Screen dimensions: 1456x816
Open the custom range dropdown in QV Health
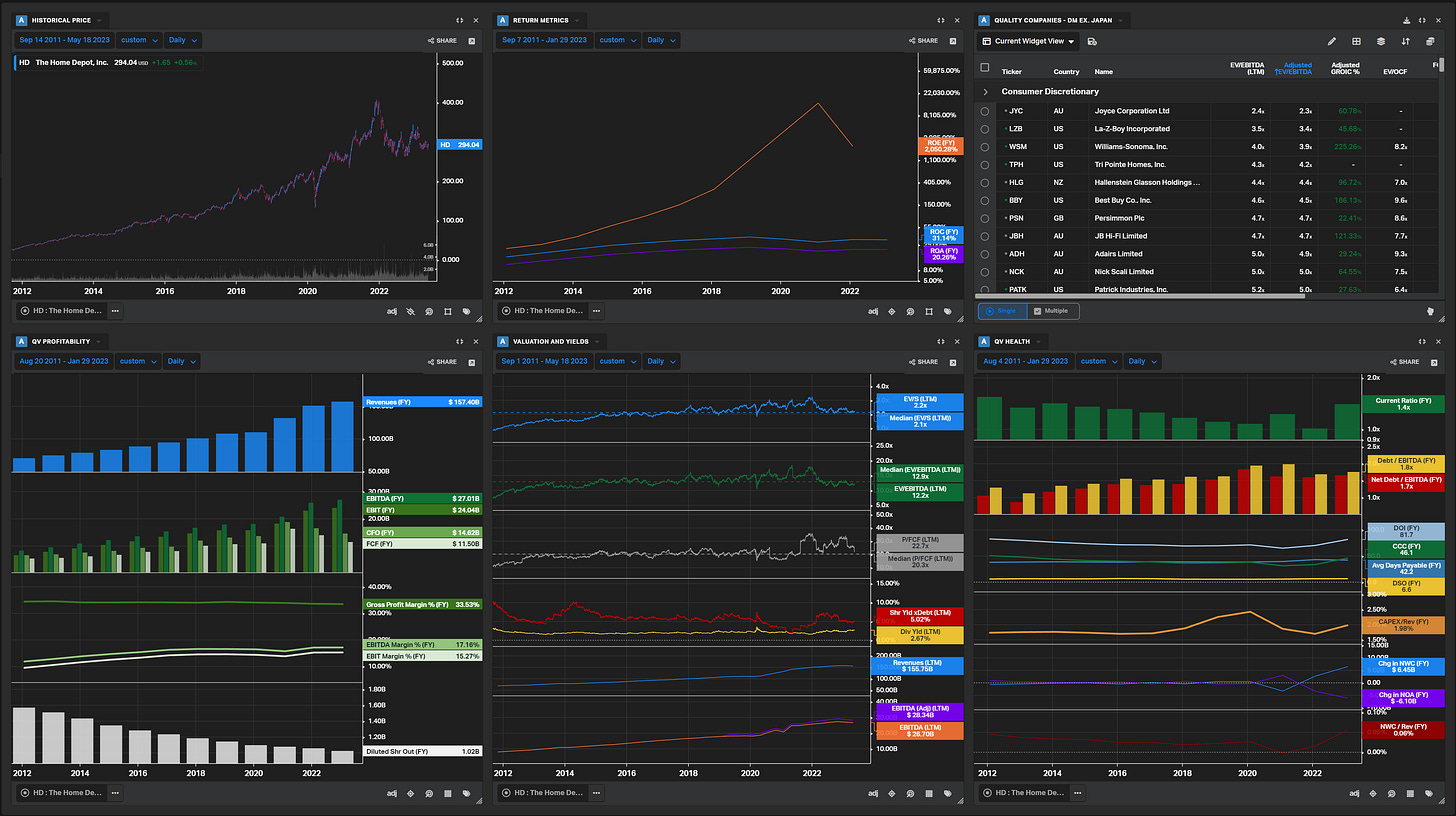pyautogui.click(x=1098, y=361)
